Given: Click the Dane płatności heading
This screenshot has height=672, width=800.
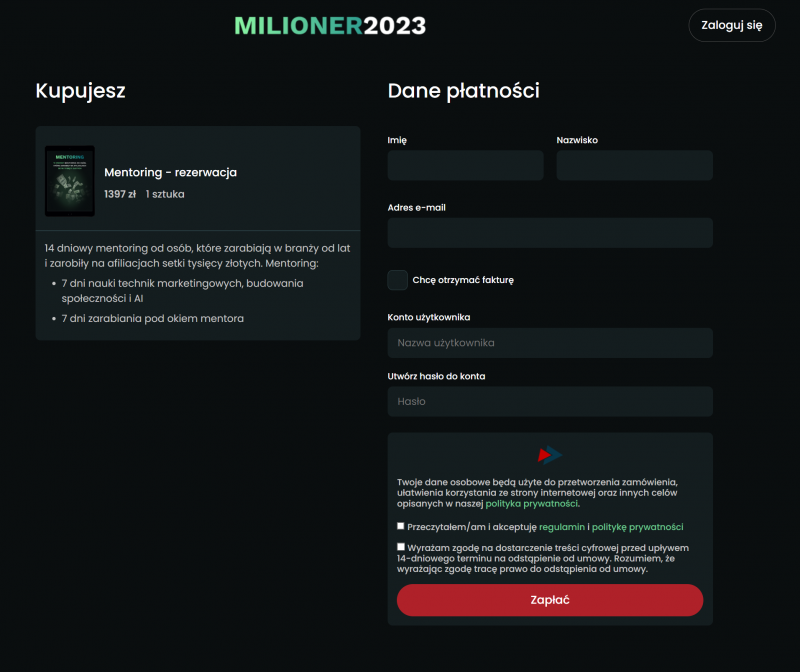Looking at the screenshot, I should pyautogui.click(x=463, y=91).
